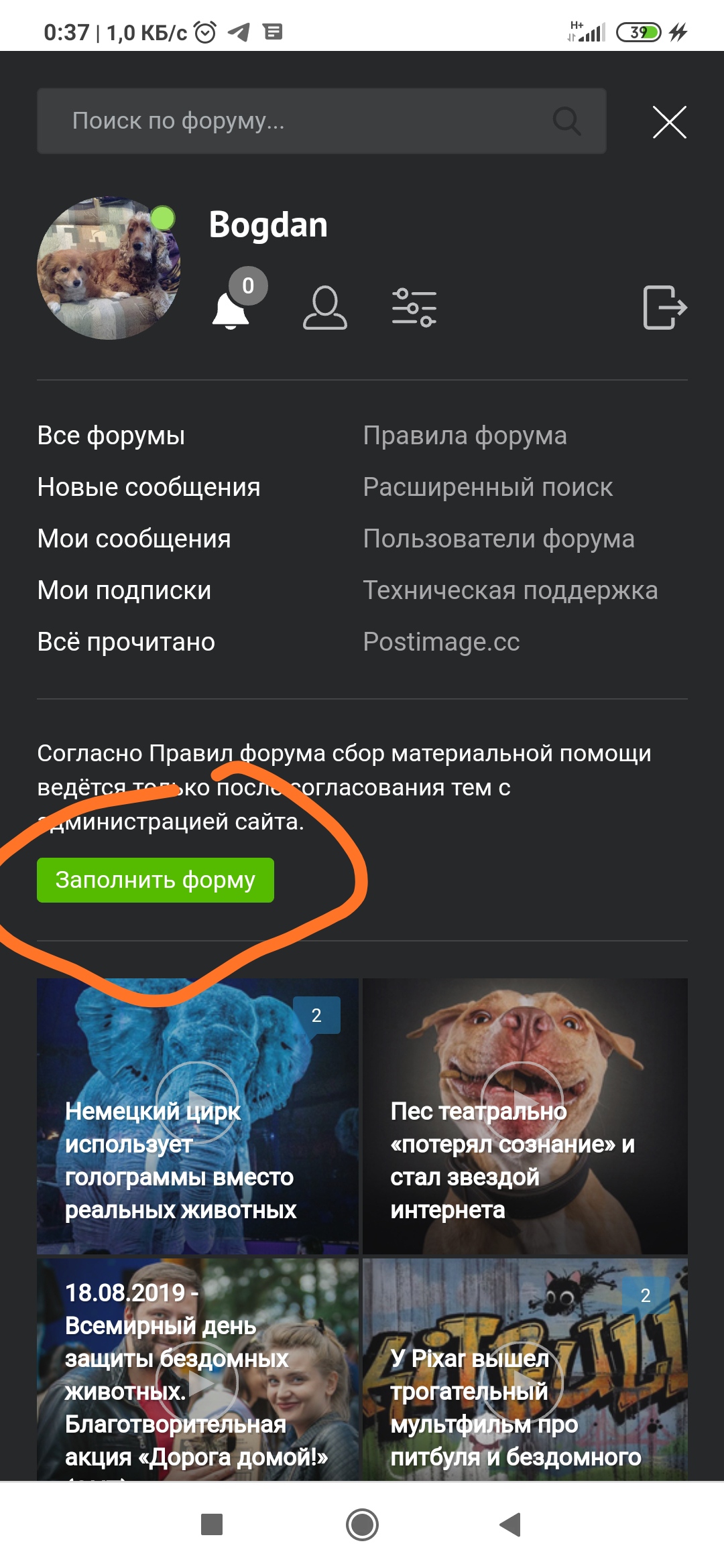Image resolution: width=724 pixels, height=1568 pixels.
Task: Close the menu with X icon
Action: coord(670,122)
